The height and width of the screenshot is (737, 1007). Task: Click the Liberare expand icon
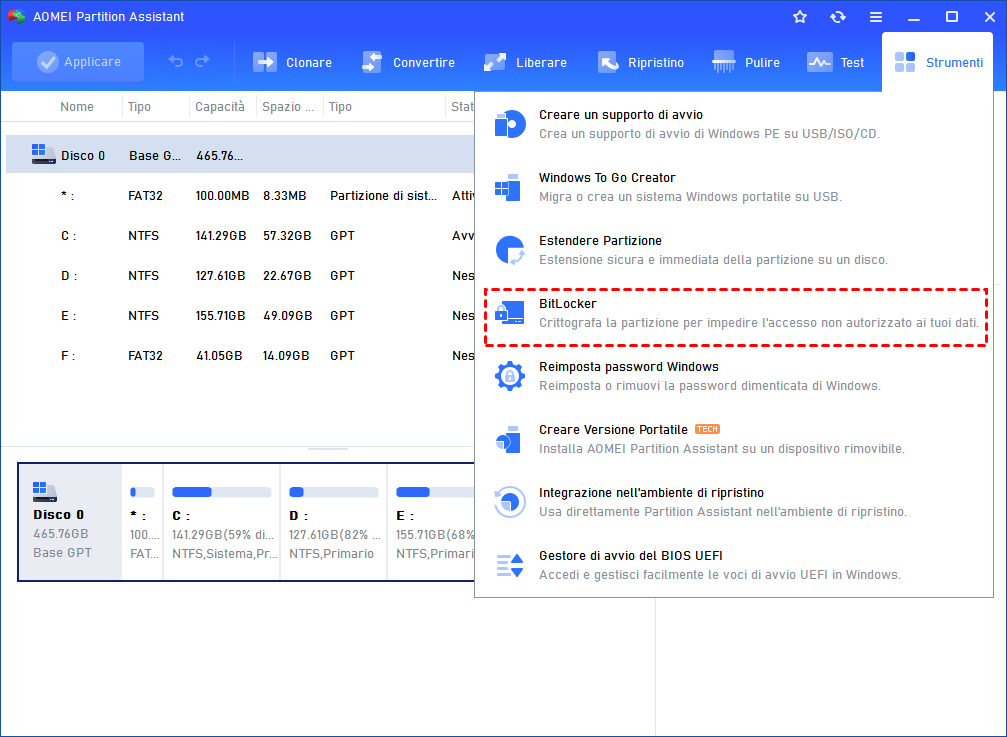click(x=495, y=62)
